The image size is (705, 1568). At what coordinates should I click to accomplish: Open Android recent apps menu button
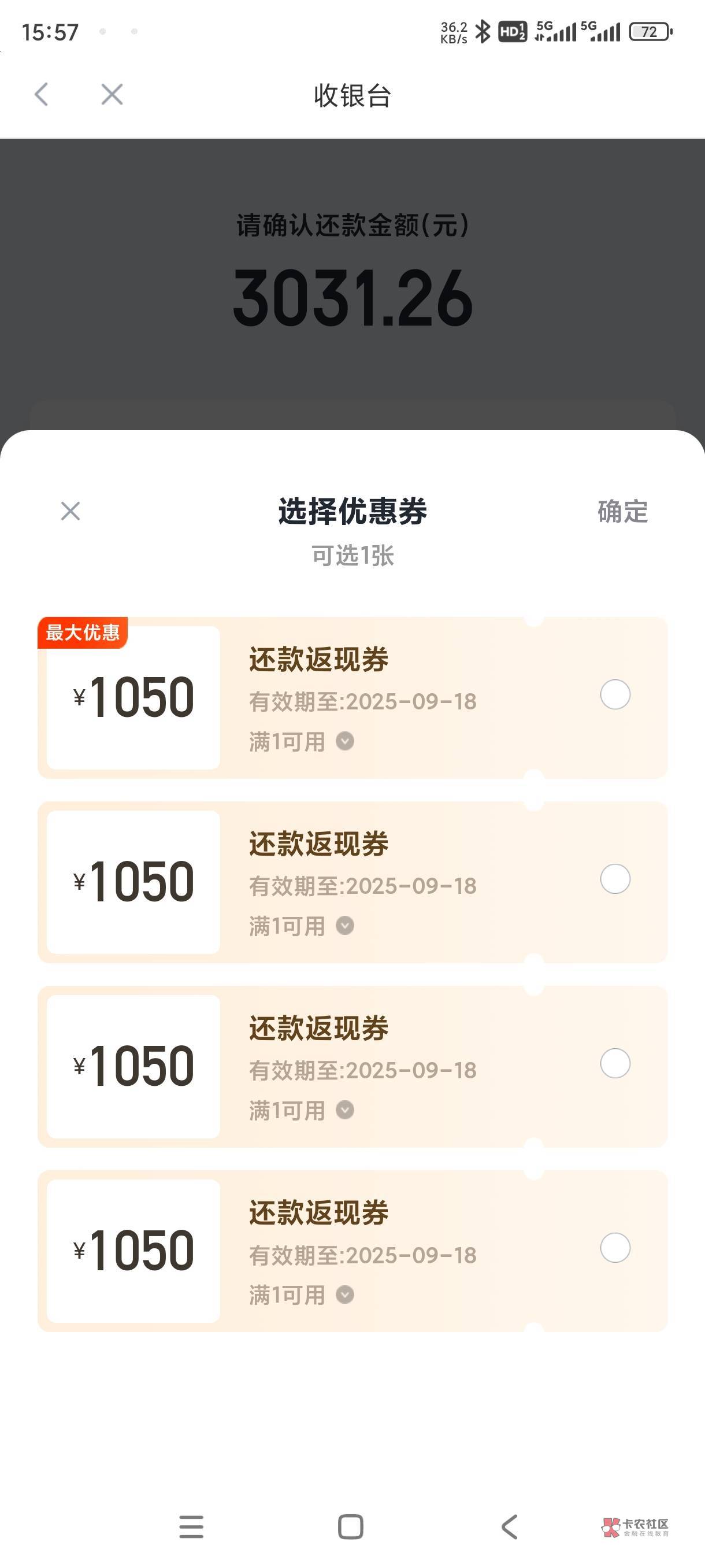point(191,1526)
